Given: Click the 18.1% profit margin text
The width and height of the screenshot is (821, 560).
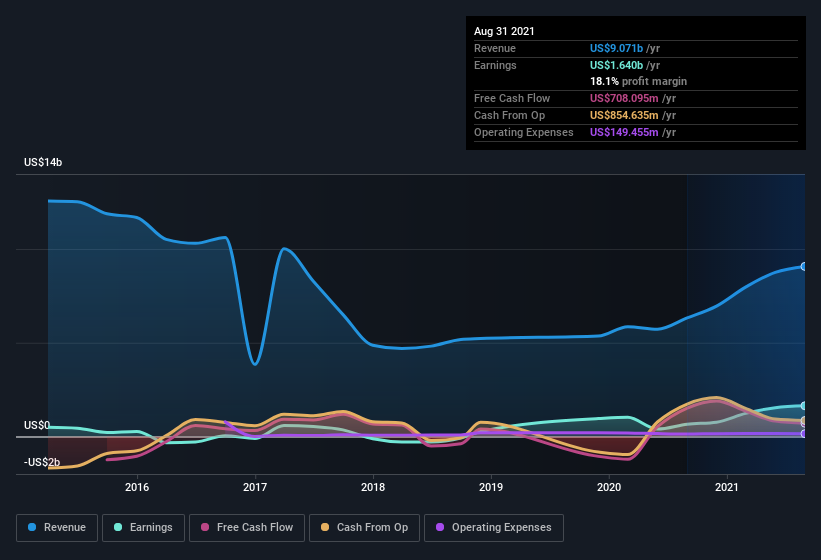Looking at the screenshot, I should [638, 81].
